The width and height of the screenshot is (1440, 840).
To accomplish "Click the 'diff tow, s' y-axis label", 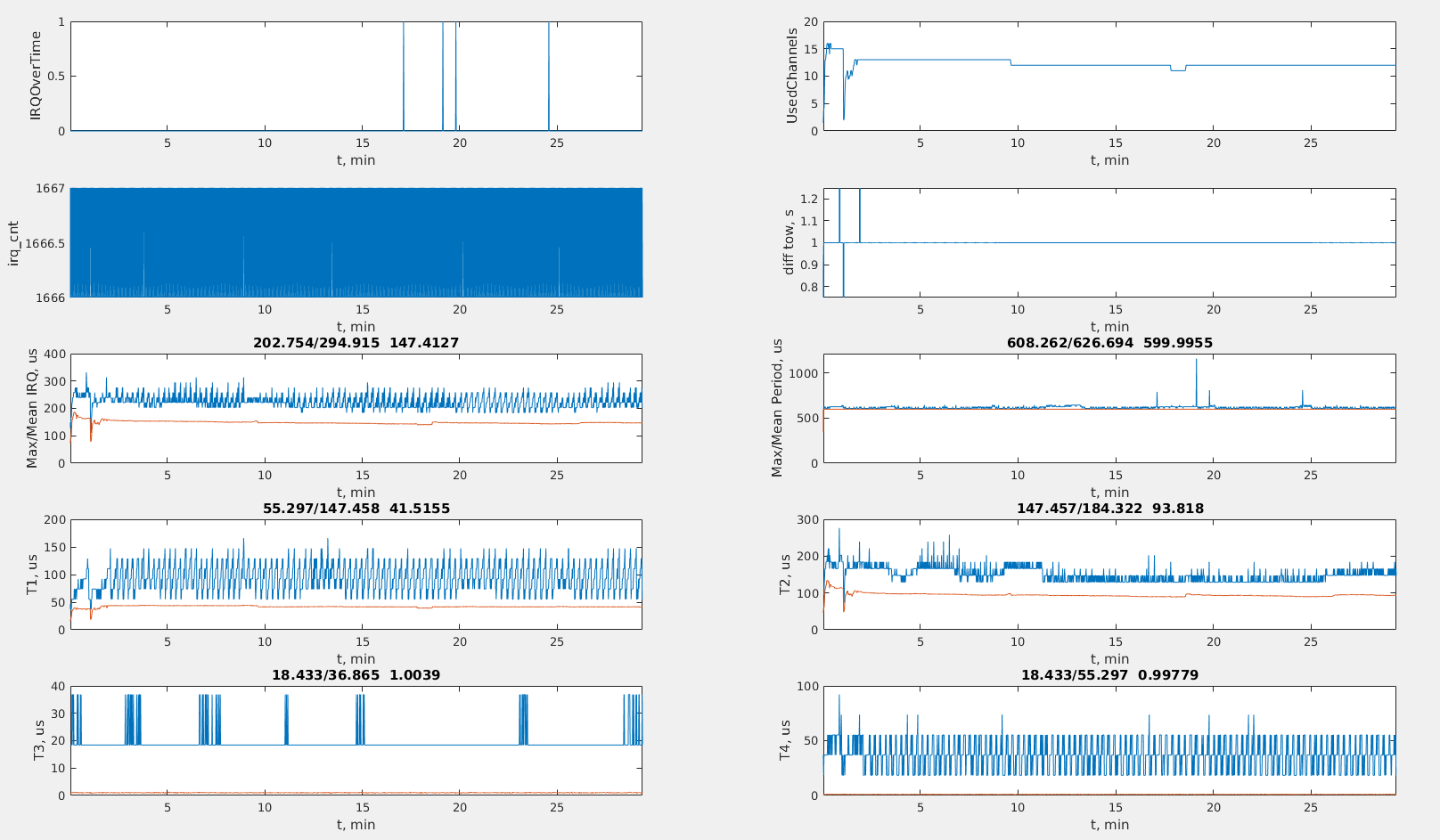I will coord(789,242).
